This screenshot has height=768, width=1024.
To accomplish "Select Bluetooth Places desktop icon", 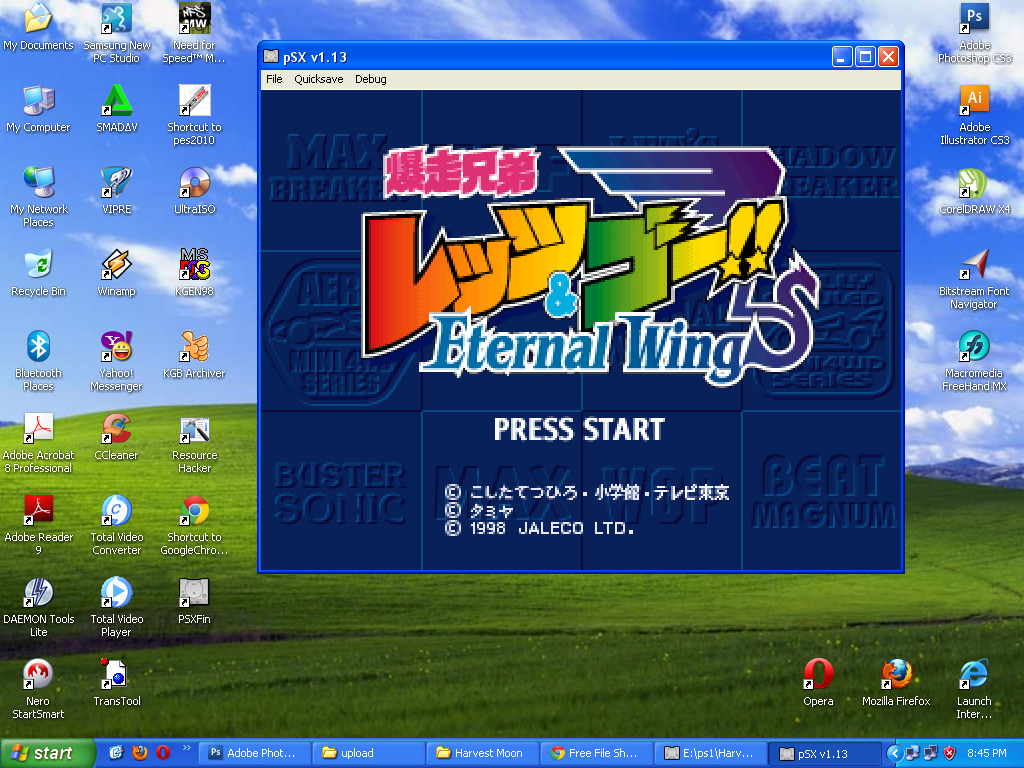I will point(38,360).
